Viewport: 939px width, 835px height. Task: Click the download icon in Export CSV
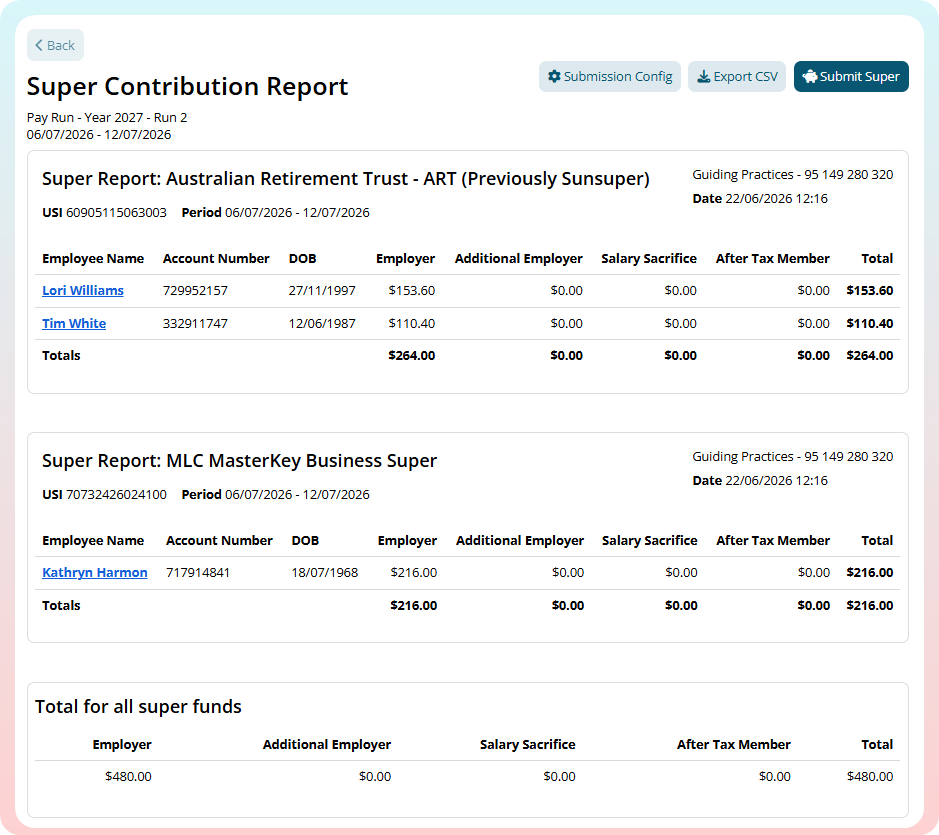(x=704, y=77)
